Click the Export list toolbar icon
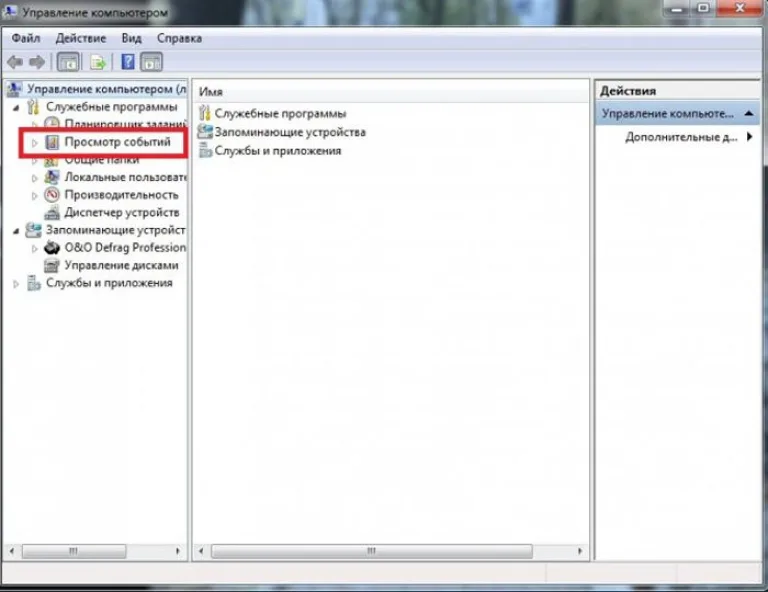Viewport: 768px width, 592px height. (x=98, y=62)
